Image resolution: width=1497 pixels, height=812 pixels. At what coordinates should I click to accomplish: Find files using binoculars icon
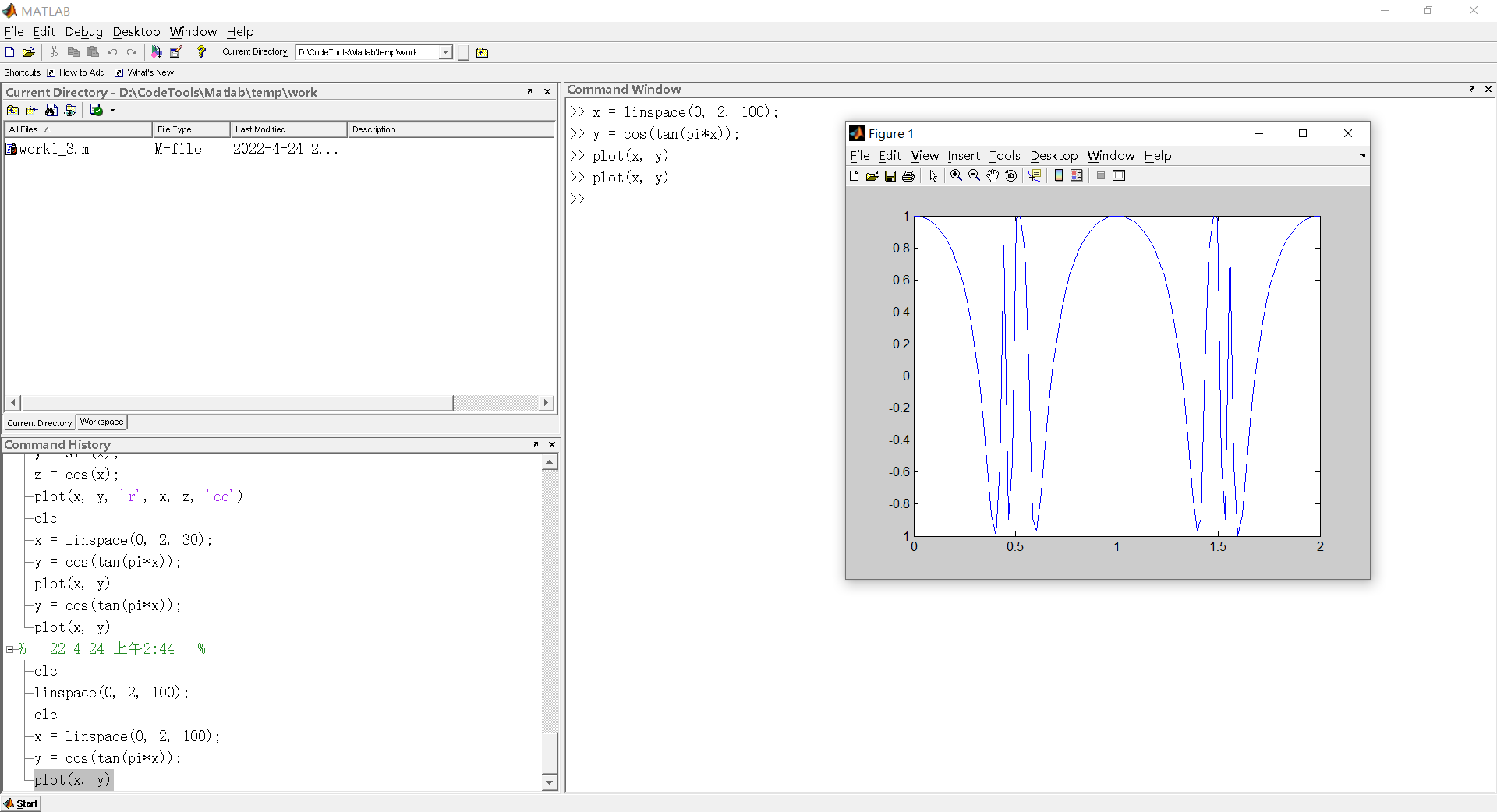pyautogui.click(x=51, y=110)
